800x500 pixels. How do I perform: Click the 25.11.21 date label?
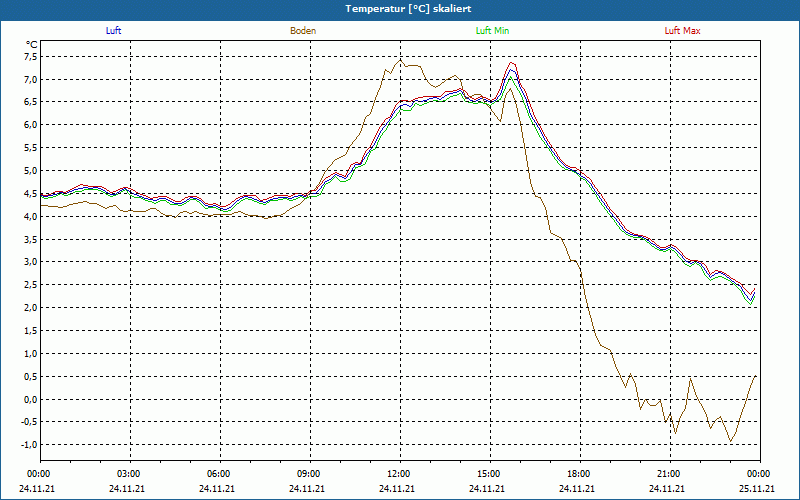pyautogui.click(x=757, y=489)
